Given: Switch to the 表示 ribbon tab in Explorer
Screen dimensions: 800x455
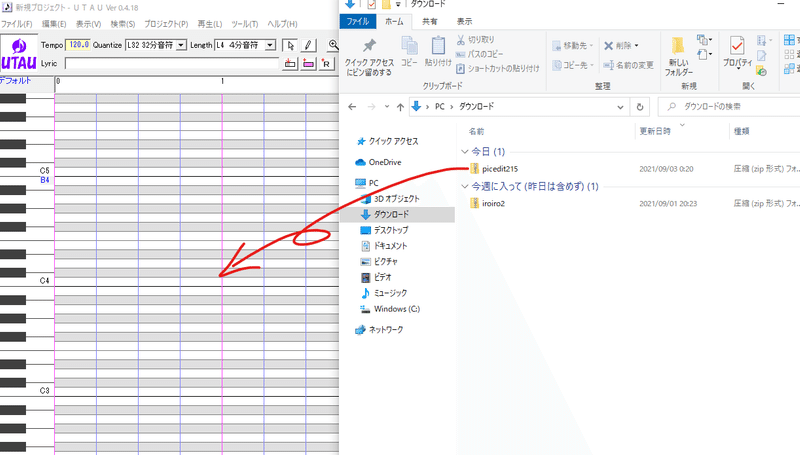Looking at the screenshot, I should (464, 21).
